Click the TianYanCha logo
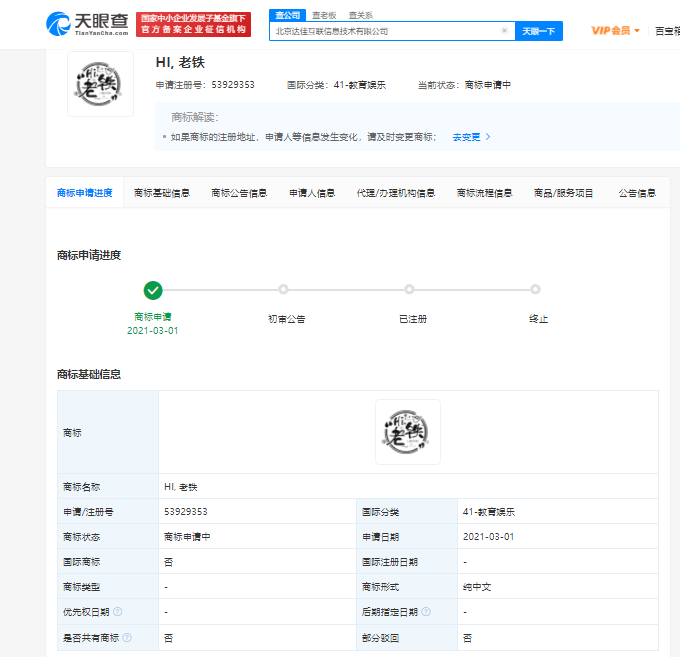 88,23
